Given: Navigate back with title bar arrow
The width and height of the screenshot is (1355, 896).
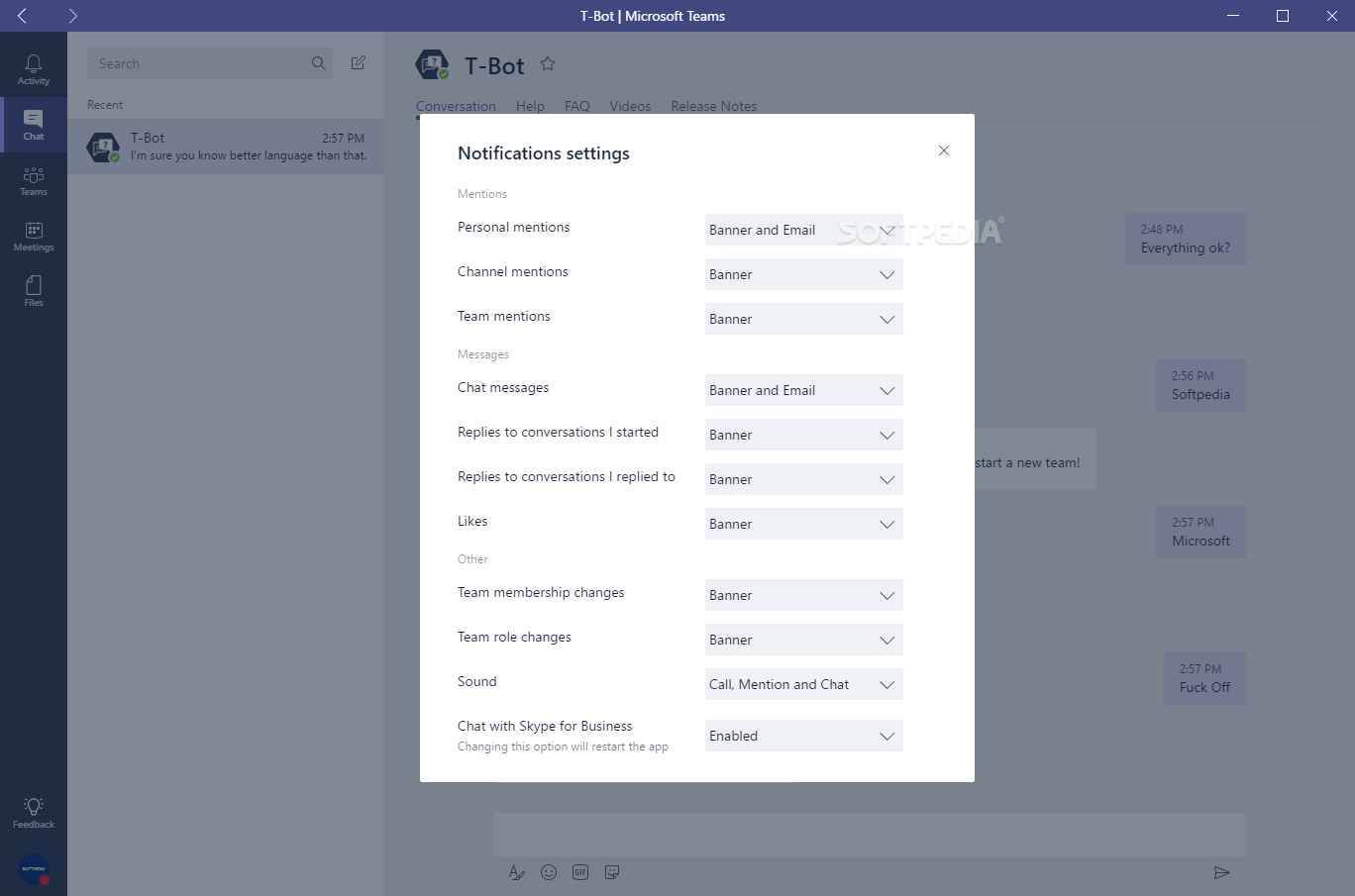Looking at the screenshot, I should (23, 16).
